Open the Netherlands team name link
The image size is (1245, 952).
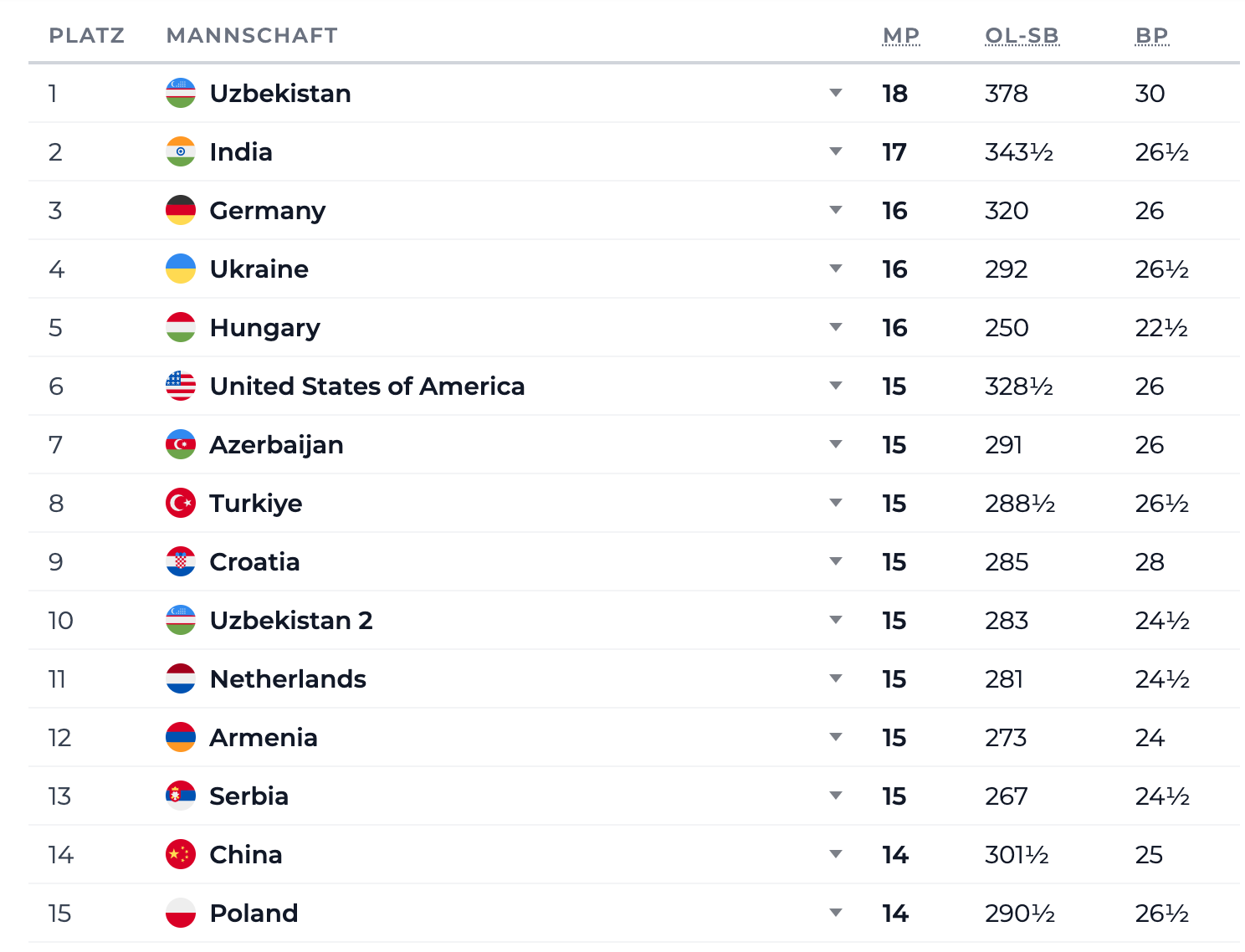[288, 678]
